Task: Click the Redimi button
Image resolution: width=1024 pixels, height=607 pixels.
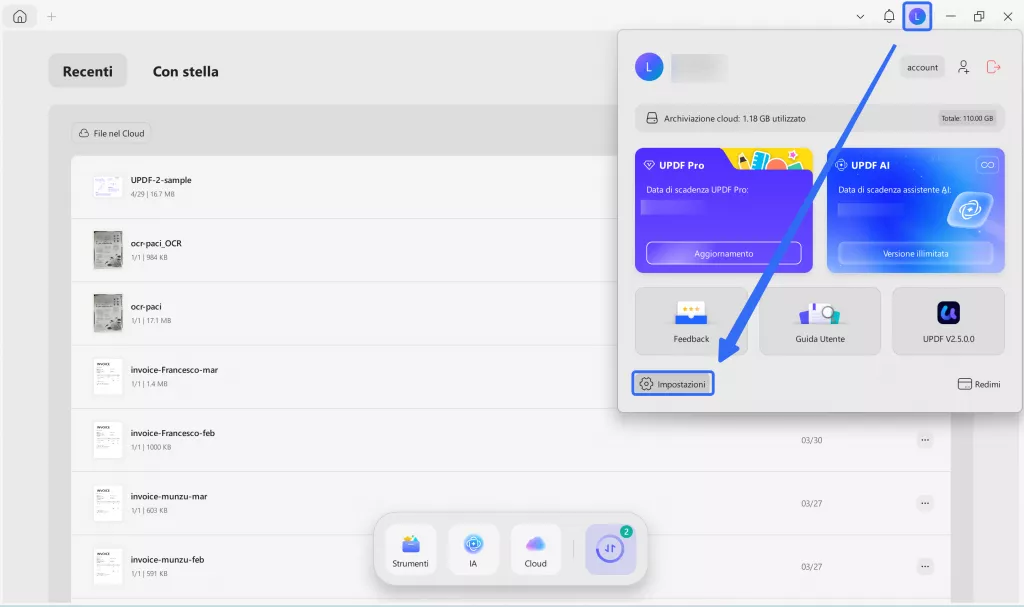Action: (x=979, y=384)
